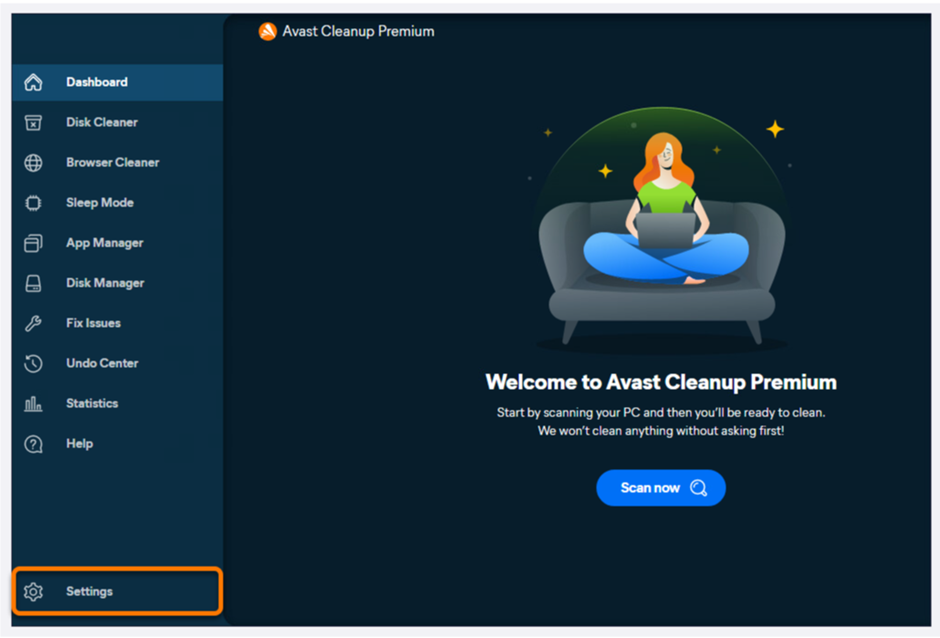
Task: Click the Browser Cleaner globe icon
Action: click(x=33, y=162)
